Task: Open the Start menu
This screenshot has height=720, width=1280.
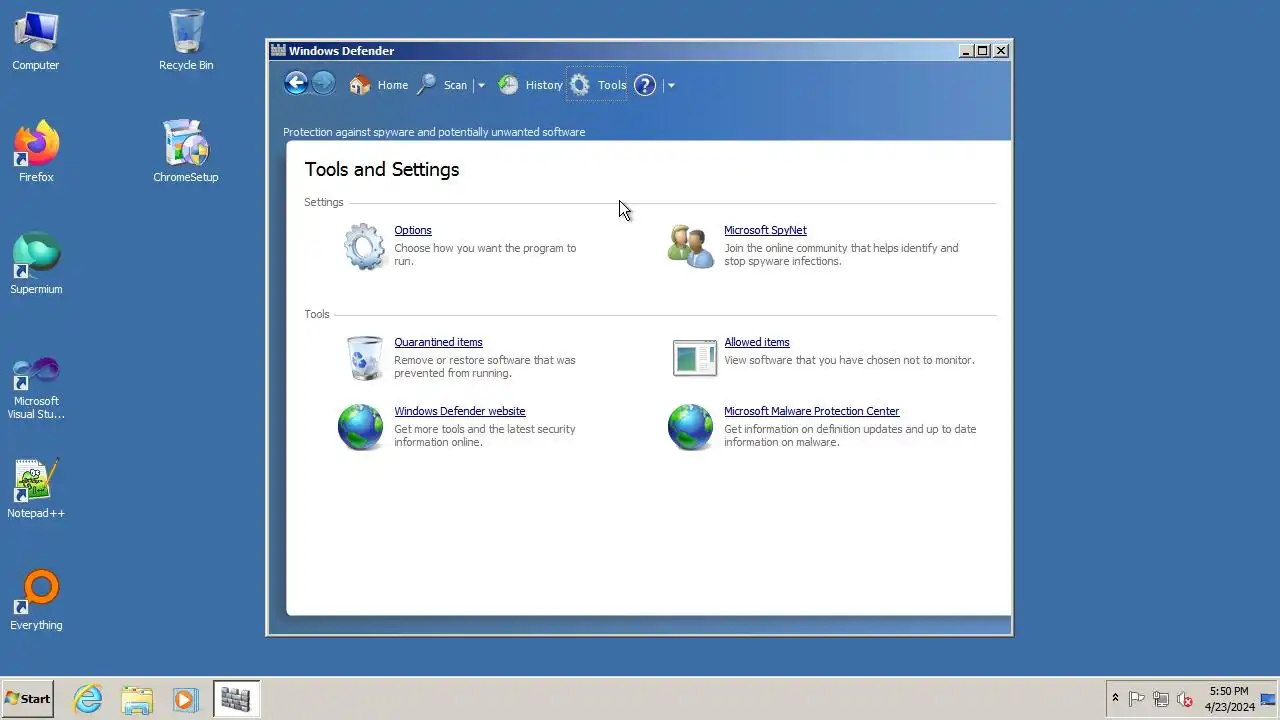Action: pos(27,699)
